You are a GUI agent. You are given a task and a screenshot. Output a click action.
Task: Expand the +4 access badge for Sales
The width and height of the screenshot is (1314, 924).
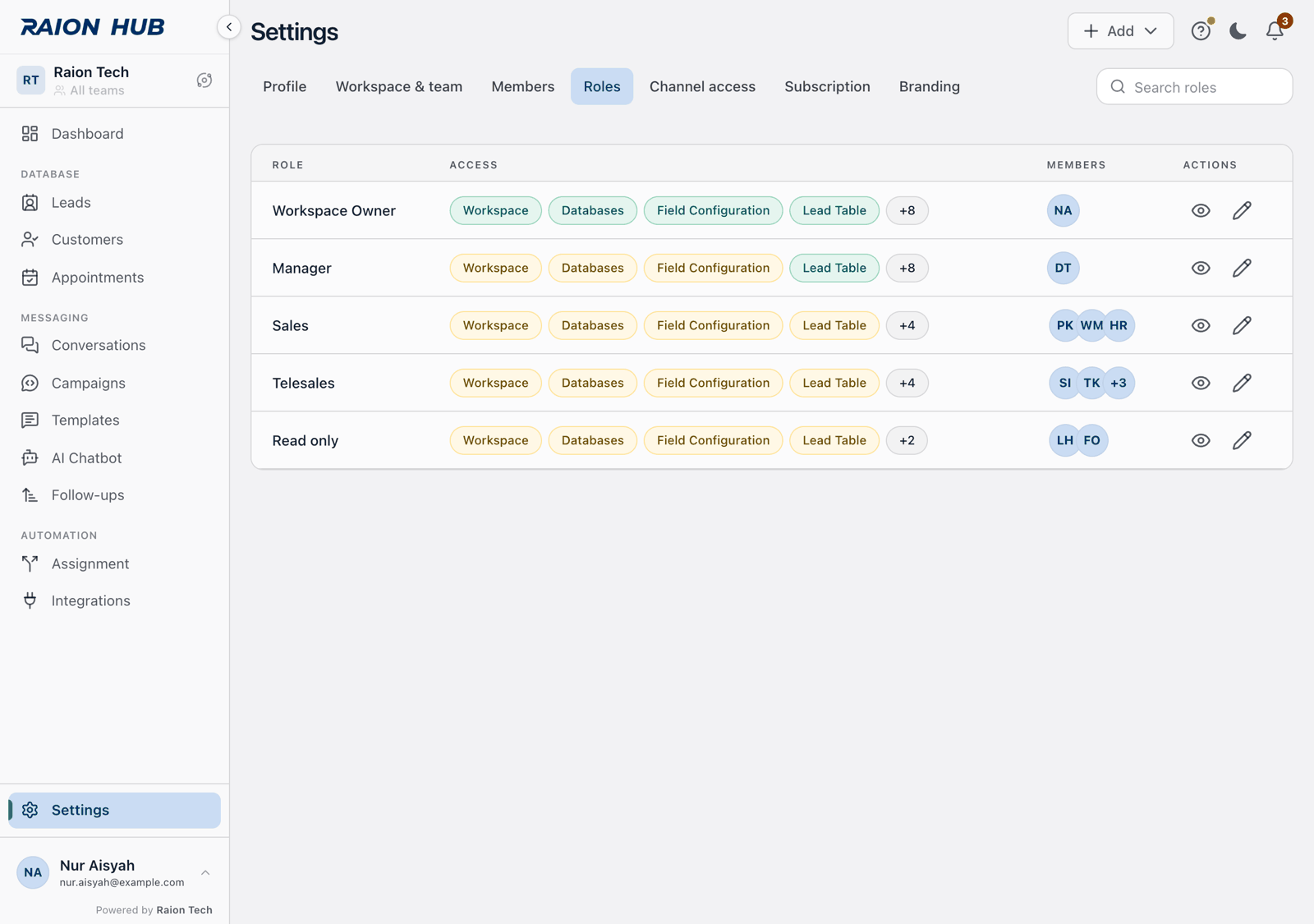(x=907, y=326)
